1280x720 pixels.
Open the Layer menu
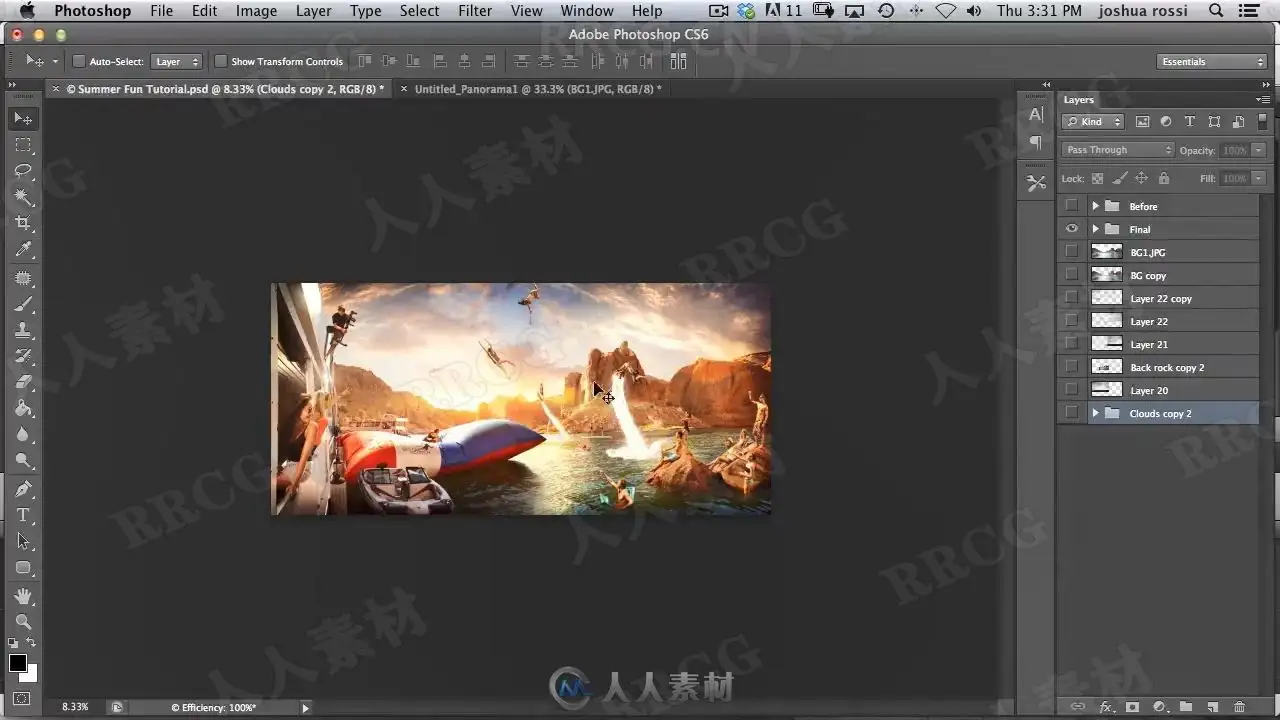click(313, 11)
